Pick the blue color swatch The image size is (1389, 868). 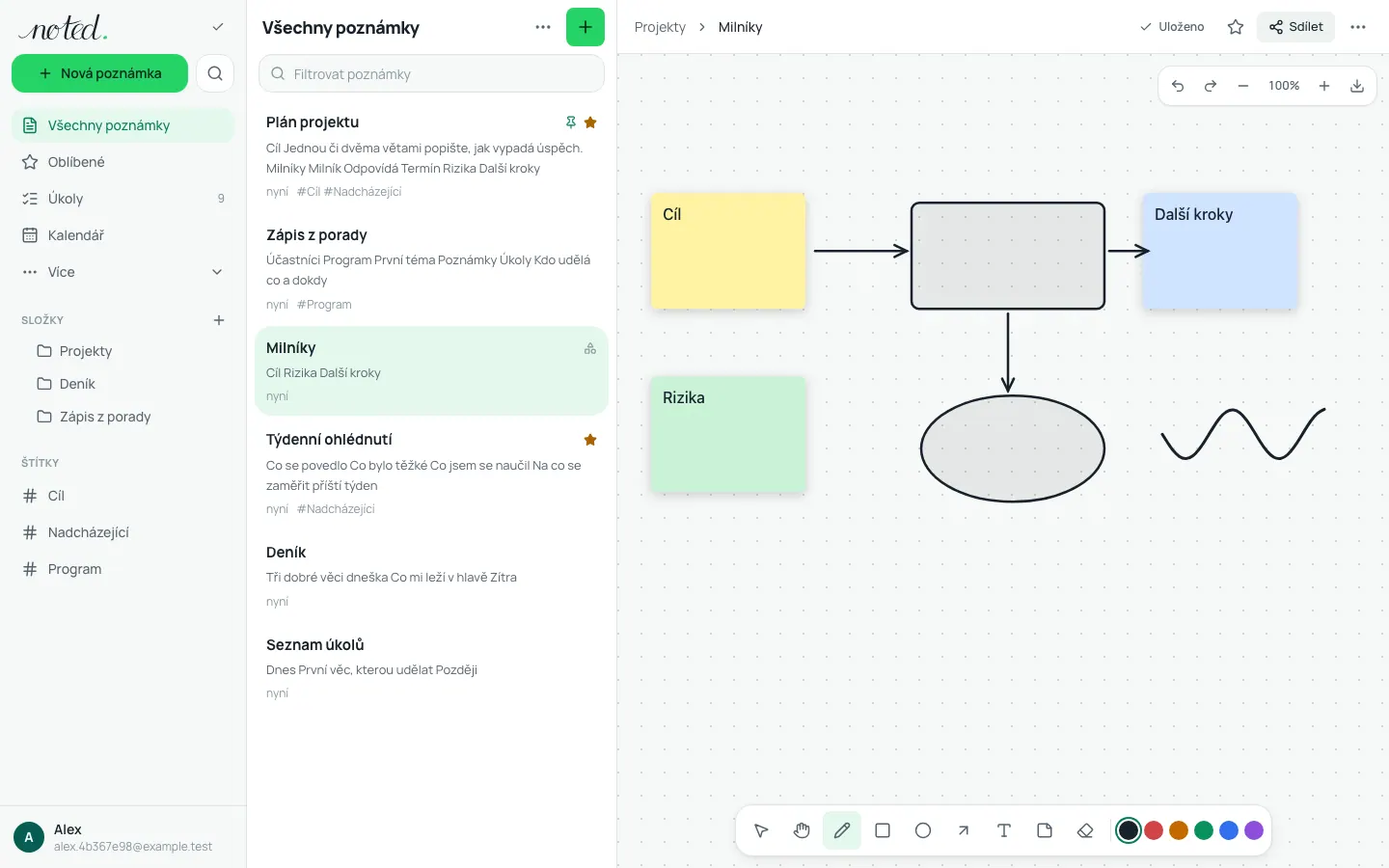[x=1229, y=830]
